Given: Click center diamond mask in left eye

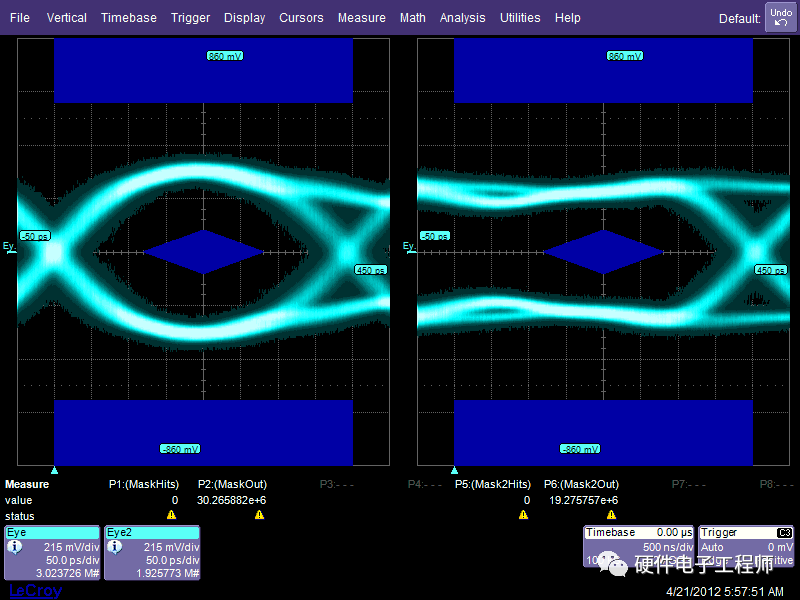Looking at the screenshot, I should pos(204,252).
